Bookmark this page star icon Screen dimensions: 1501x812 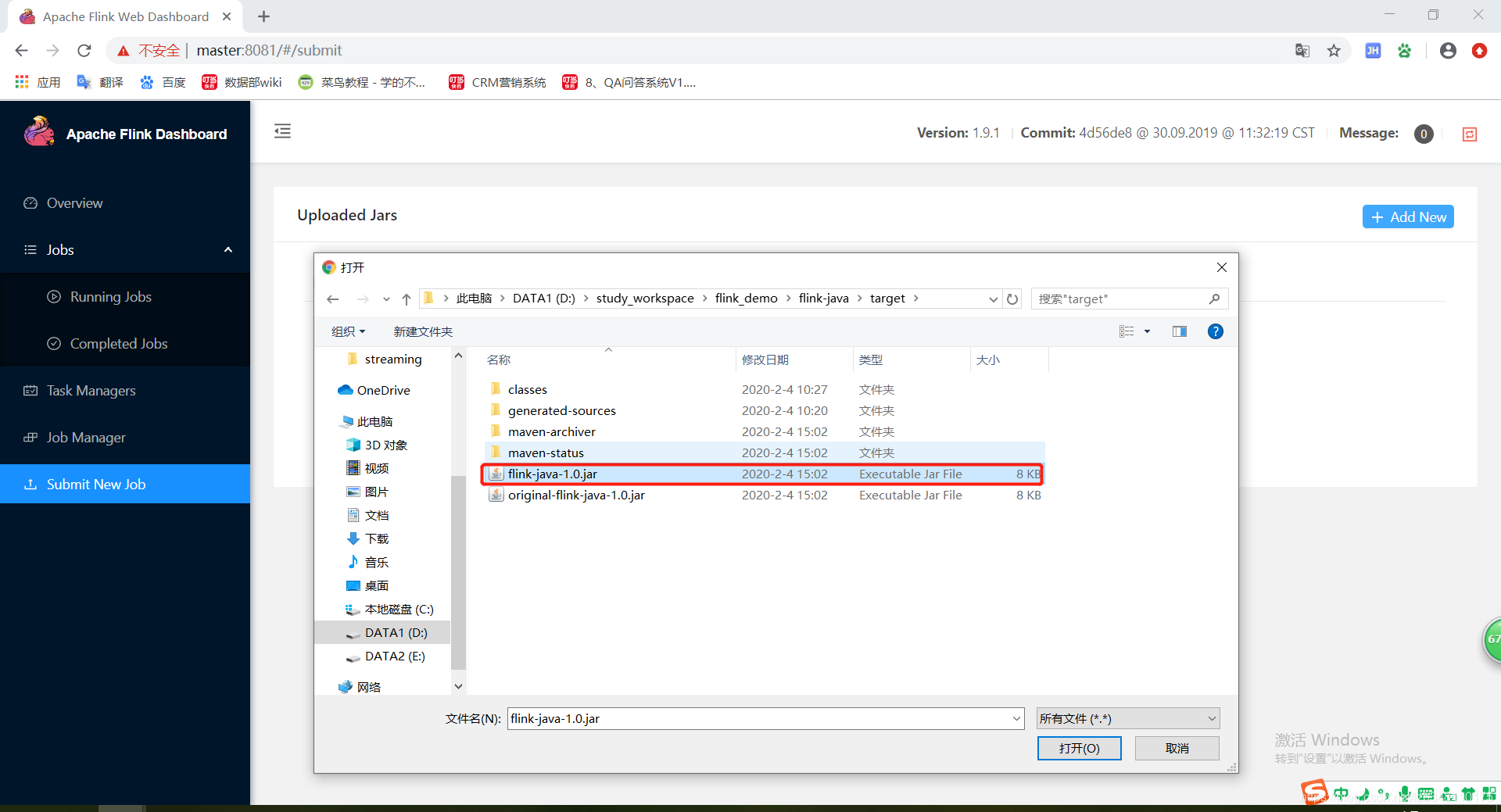coord(1334,51)
